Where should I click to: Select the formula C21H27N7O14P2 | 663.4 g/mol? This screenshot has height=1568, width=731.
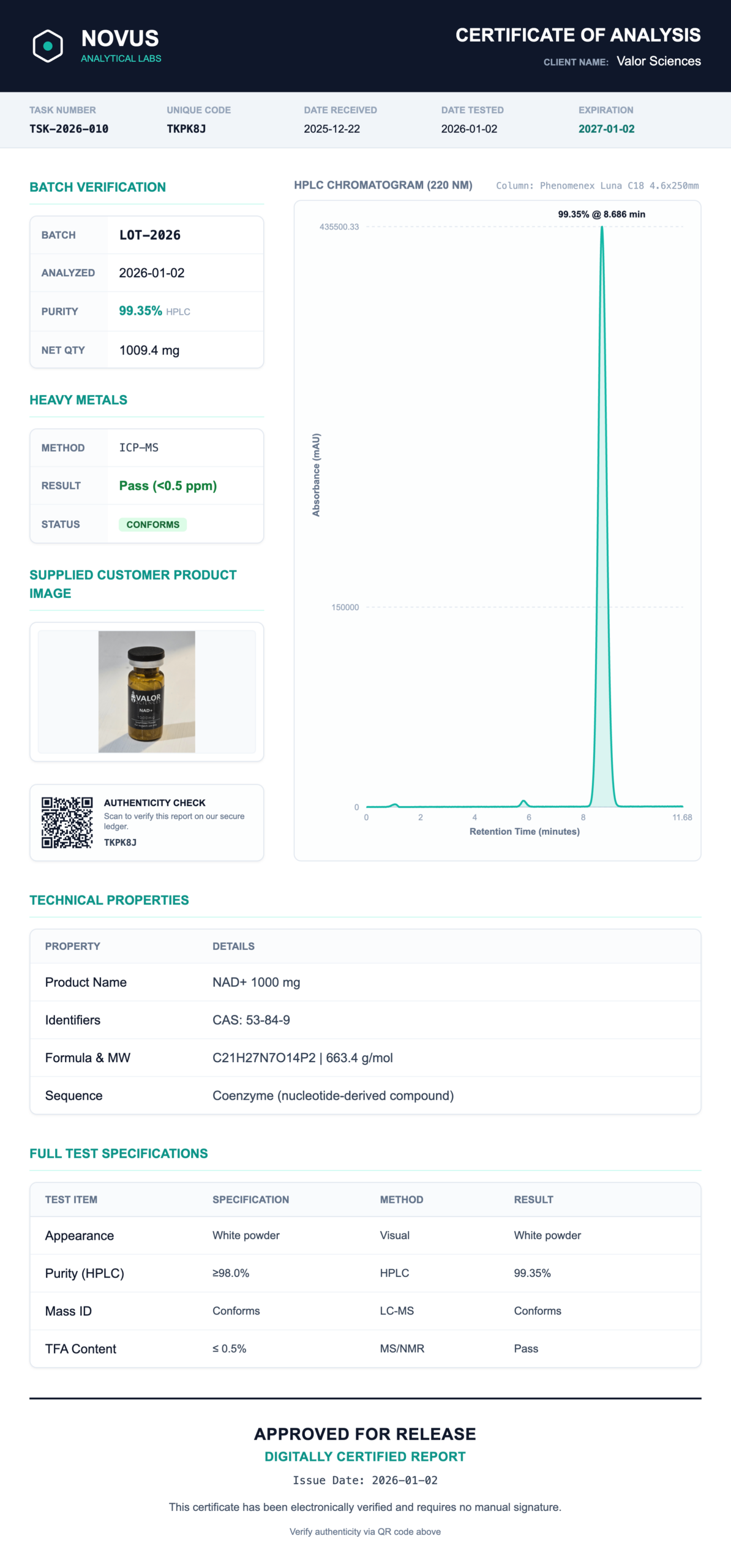coord(302,1058)
